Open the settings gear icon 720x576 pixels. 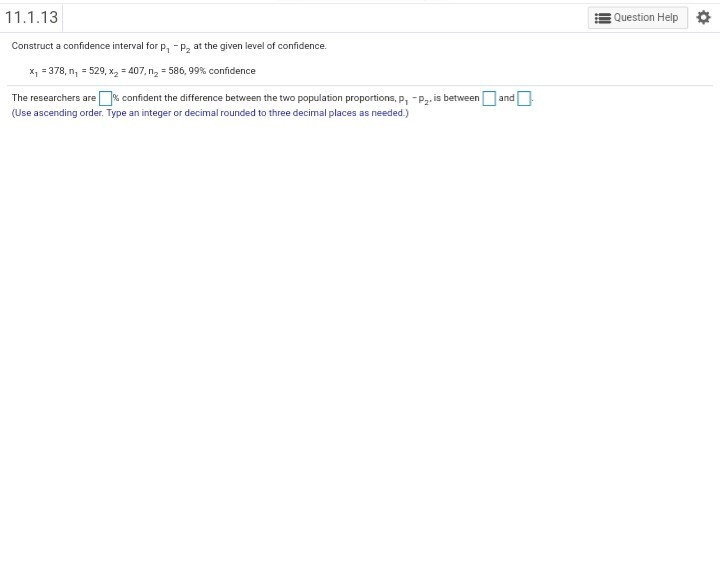point(703,17)
